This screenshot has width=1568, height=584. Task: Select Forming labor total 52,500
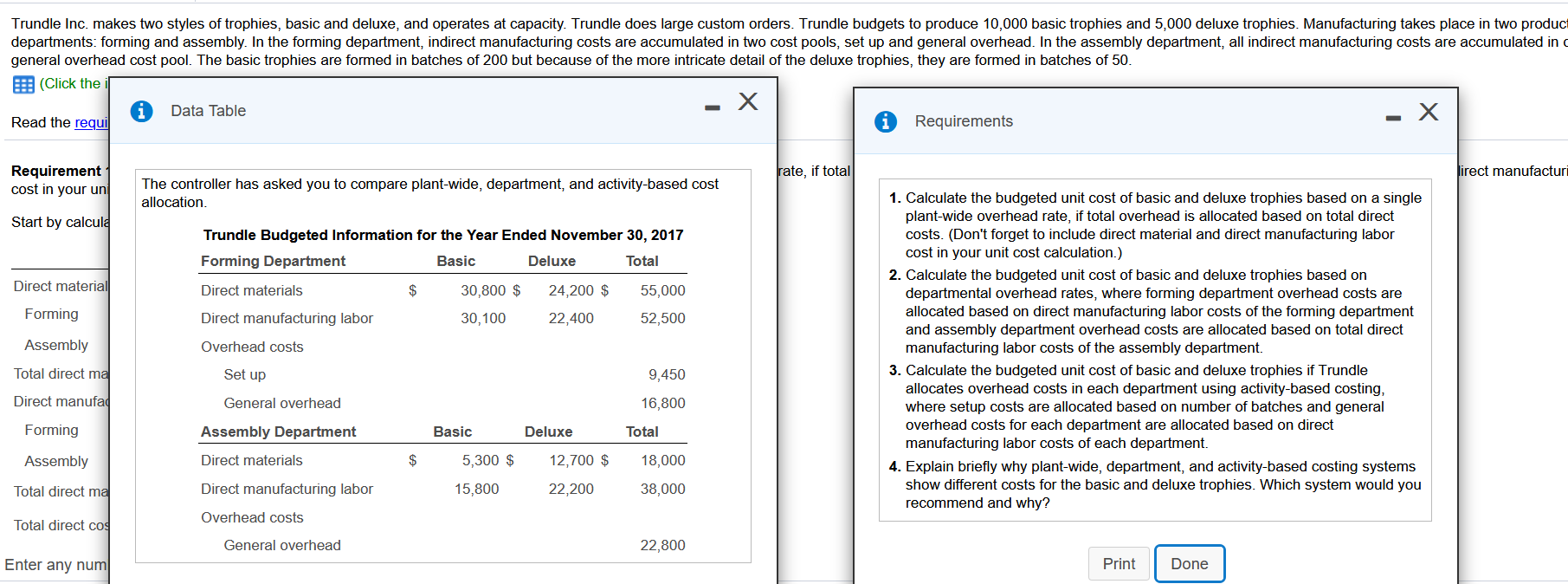coord(662,318)
